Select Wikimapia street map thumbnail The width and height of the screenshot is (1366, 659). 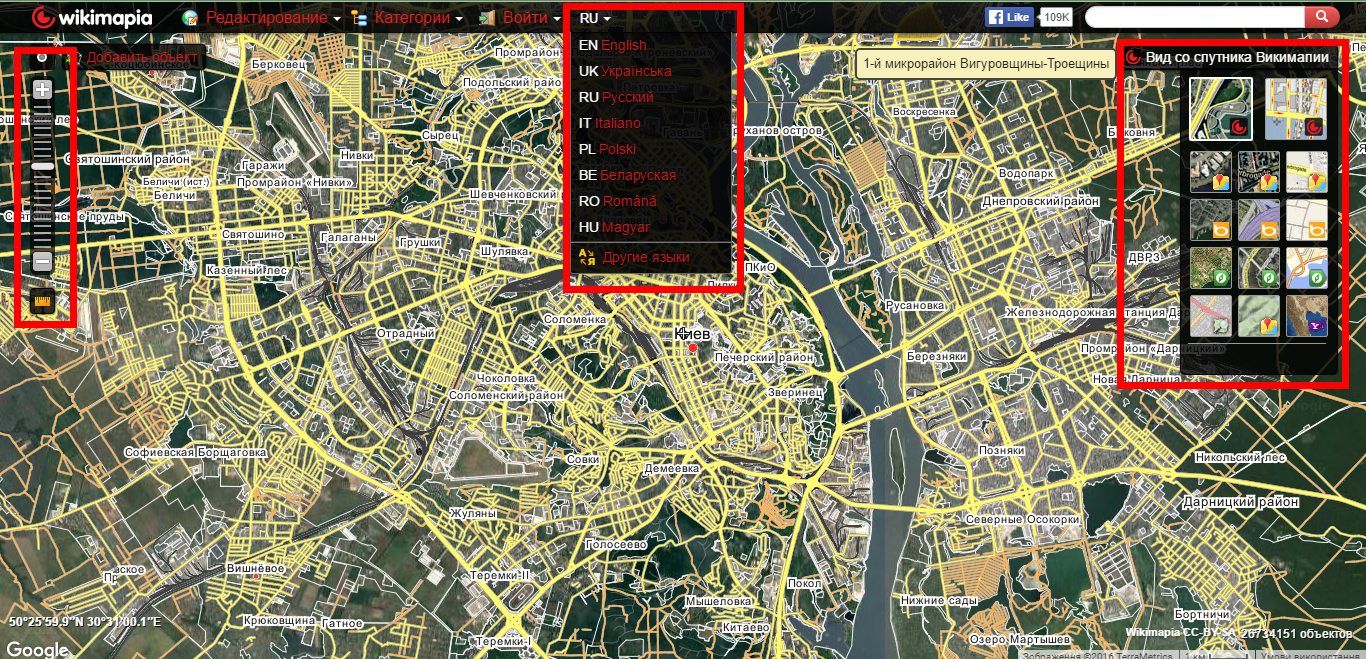[x=1295, y=109]
